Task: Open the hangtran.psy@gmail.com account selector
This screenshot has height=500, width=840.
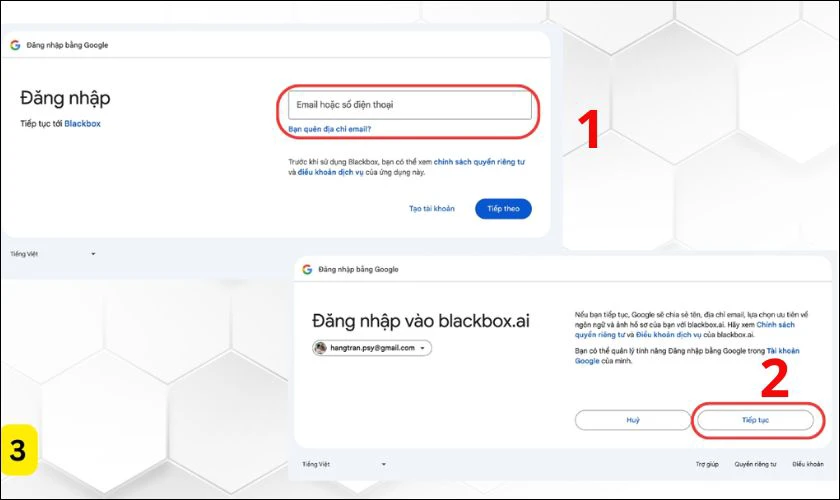Action: [372, 348]
